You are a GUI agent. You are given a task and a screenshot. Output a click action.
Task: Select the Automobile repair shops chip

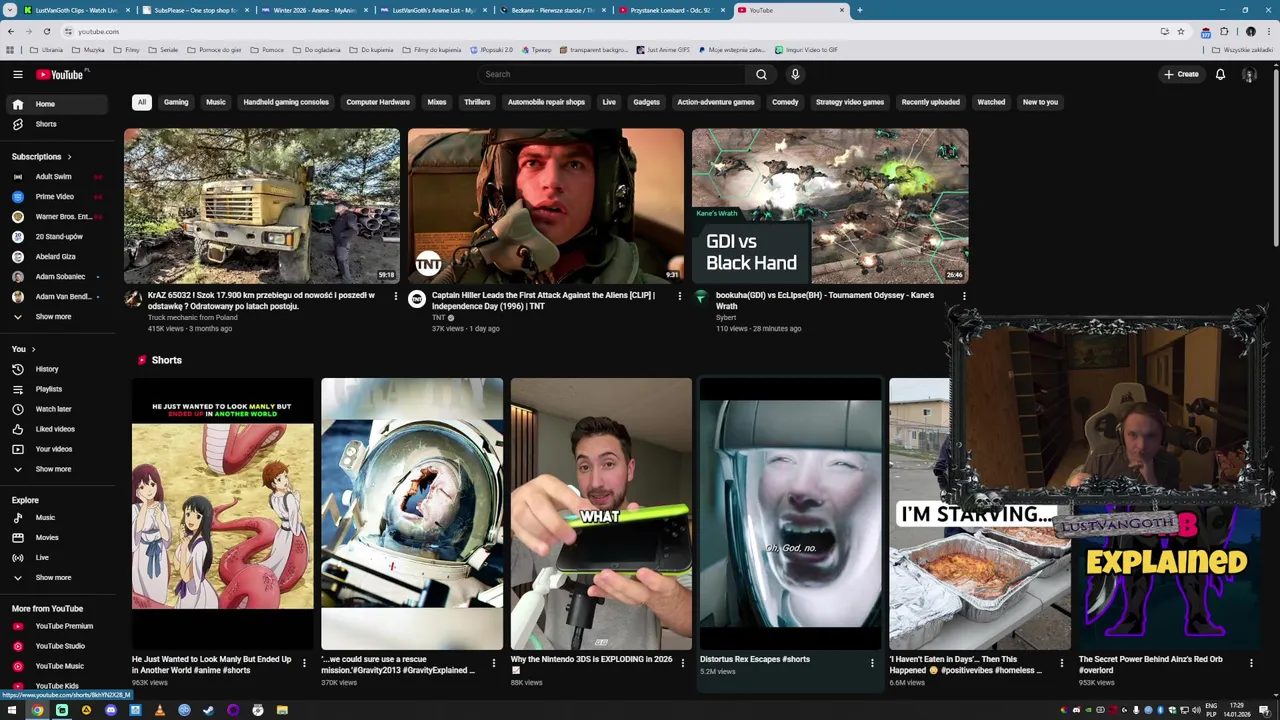click(x=546, y=102)
